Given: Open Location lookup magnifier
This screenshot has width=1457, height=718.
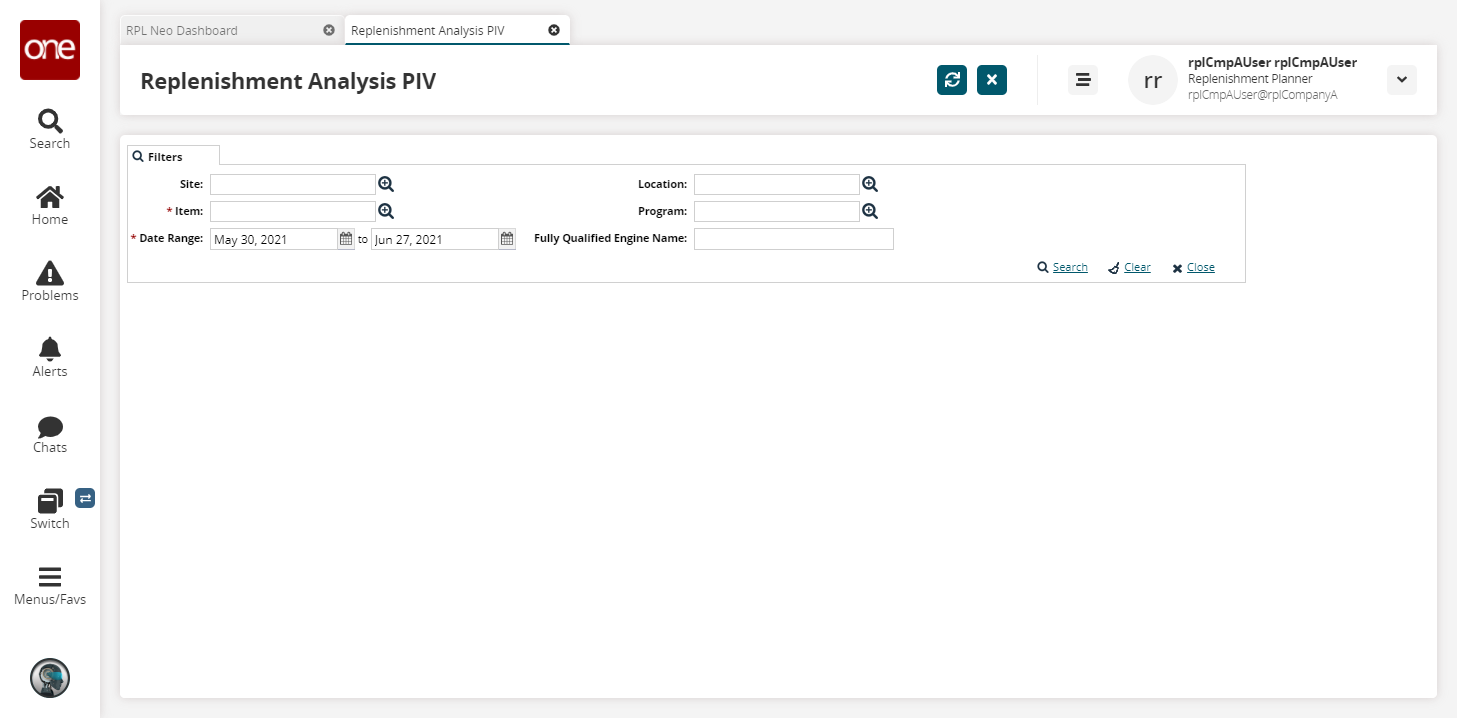Looking at the screenshot, I should (870, 184).
